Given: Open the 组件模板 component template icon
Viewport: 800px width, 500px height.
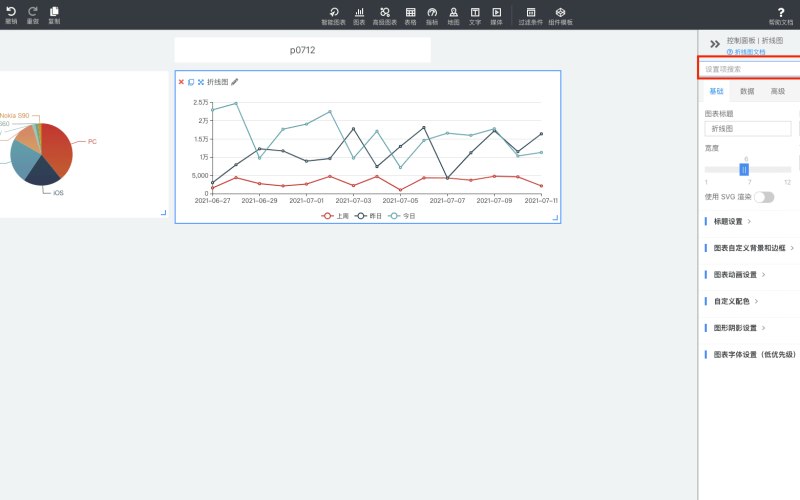Looking at the screenshot, I should click(x=560, y=16).
